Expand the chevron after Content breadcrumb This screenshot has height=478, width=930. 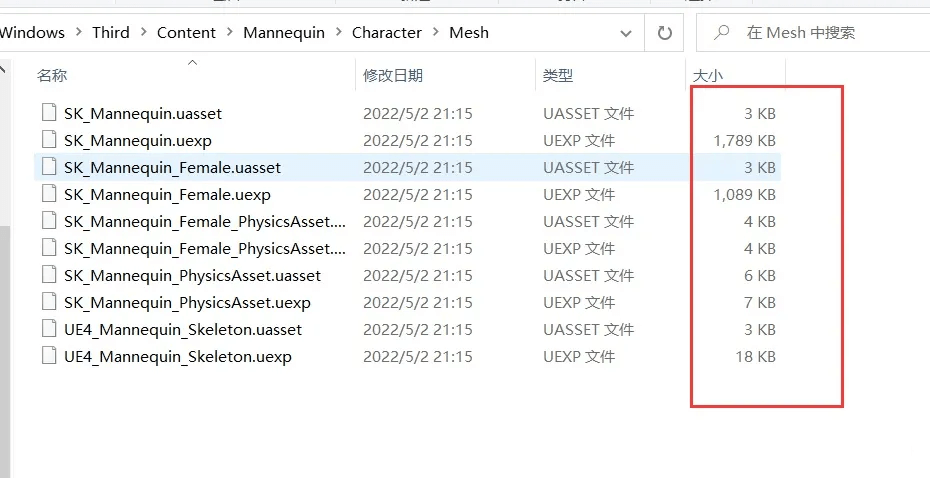click(x=230, y=33)
